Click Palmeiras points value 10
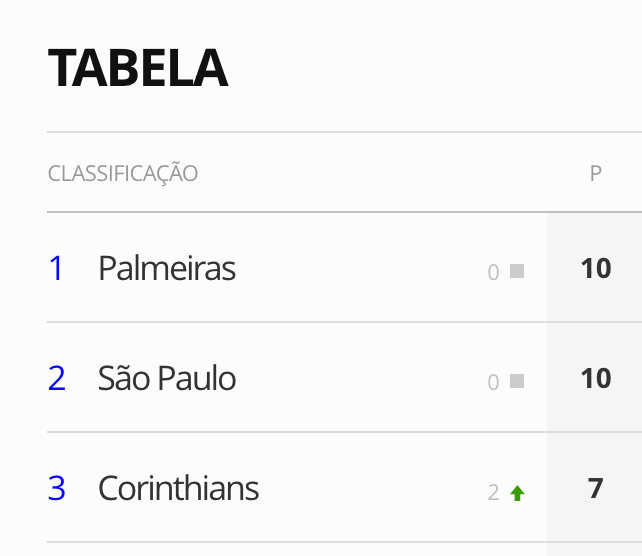This screenshot has width=642, height=556. tap(595, 269)
